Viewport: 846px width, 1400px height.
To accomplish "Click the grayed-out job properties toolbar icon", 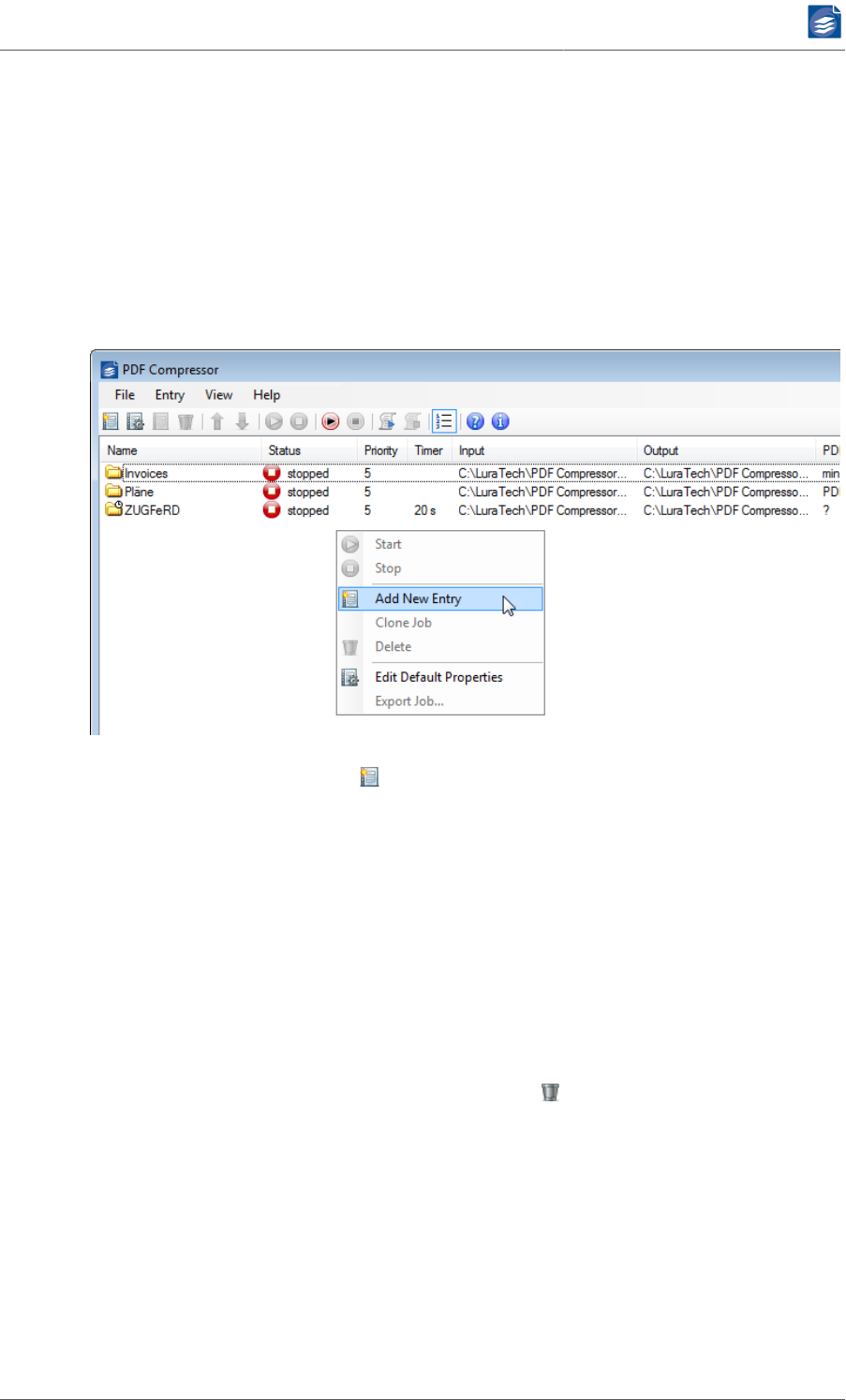I will coord(161,421).
